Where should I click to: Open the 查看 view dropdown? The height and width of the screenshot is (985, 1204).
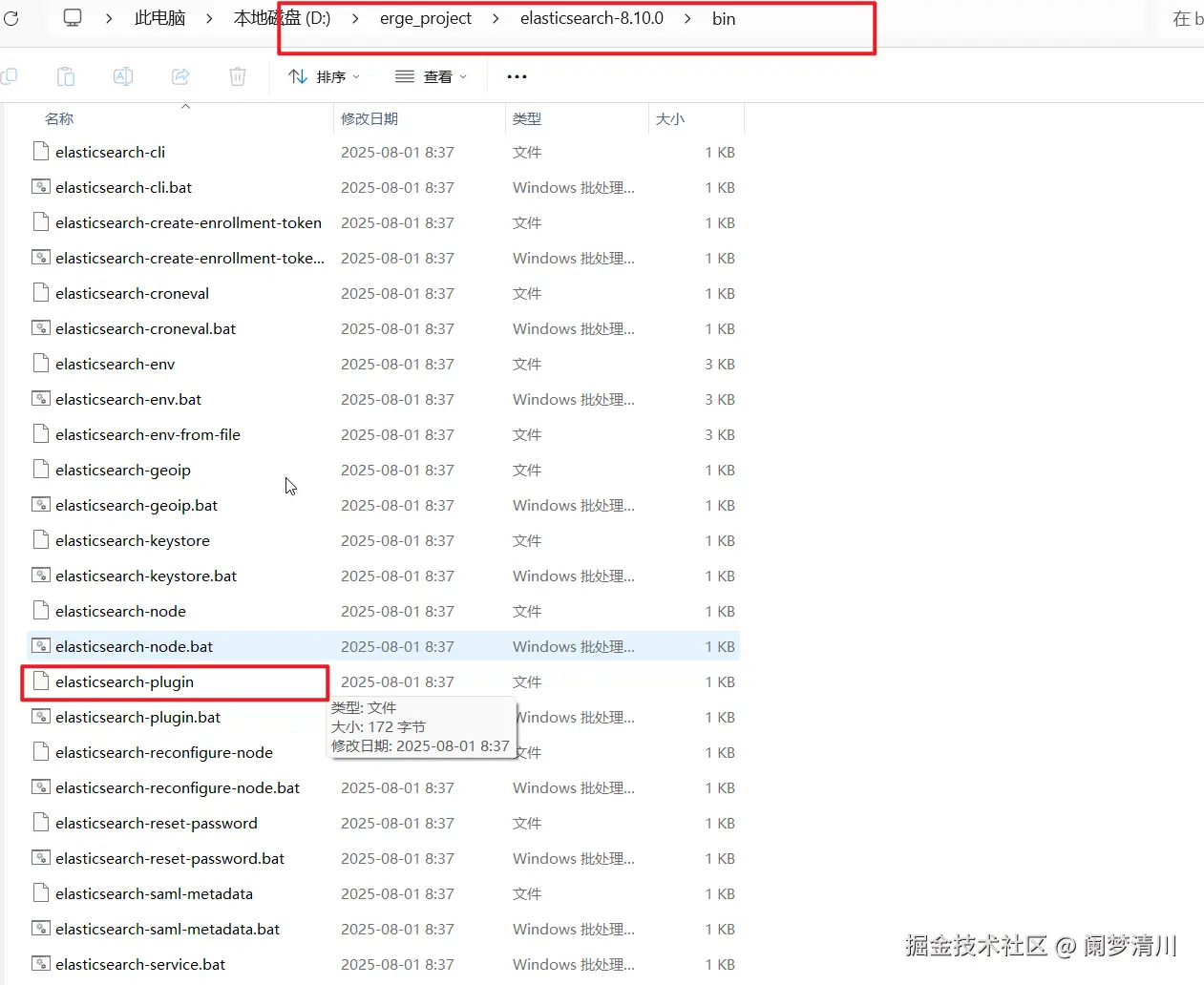[x=432, y=76]
